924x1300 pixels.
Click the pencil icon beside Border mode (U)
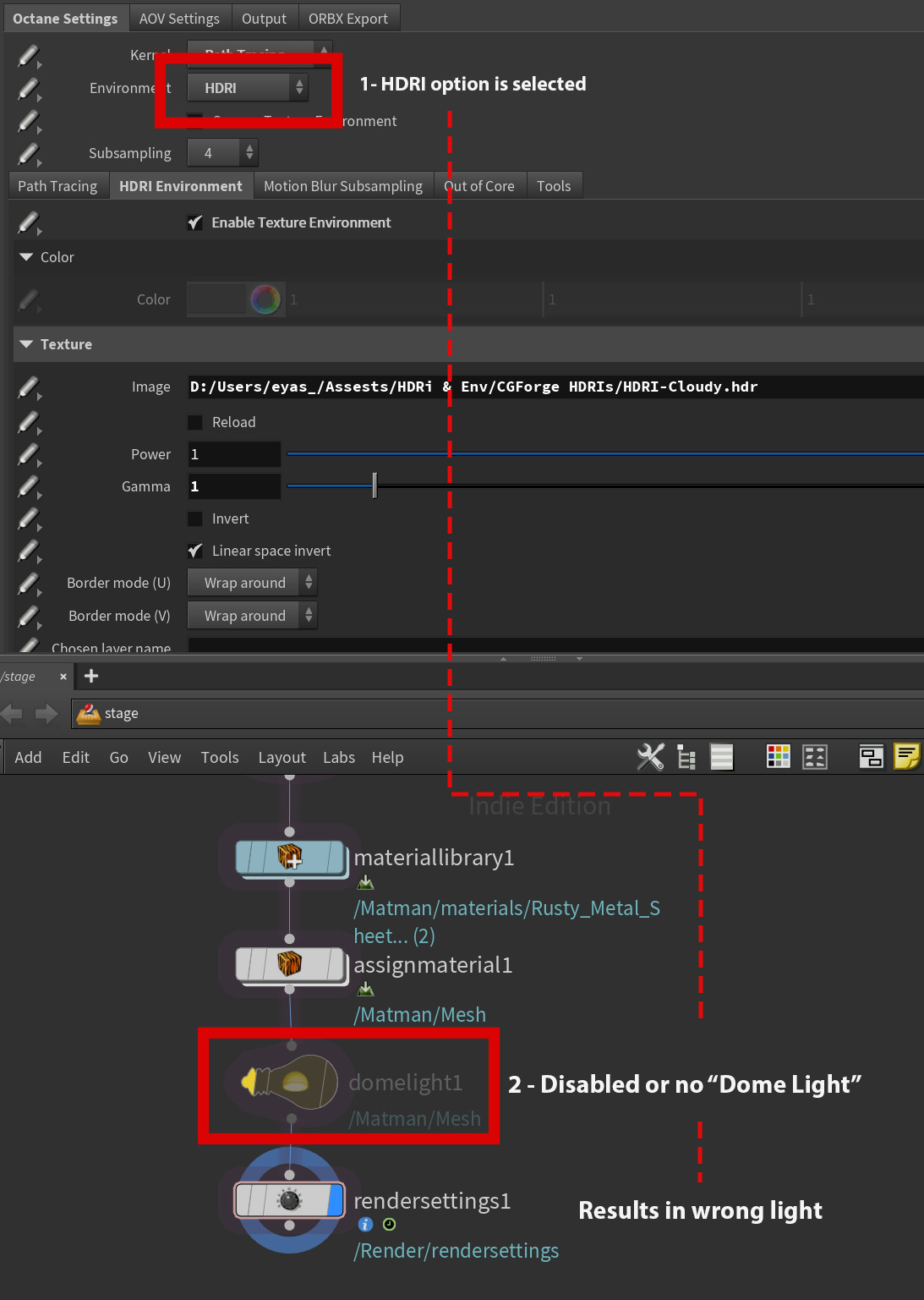click(29, 584)
